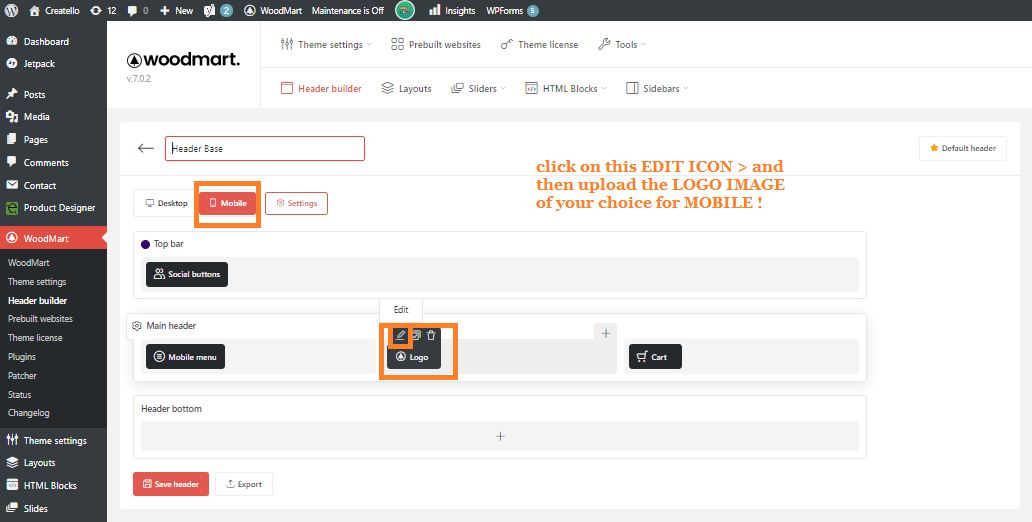Image resolution: width=1032 pixels, height=522 pixels.
Task: Open the New content menu
Action: tap(176, 11)
